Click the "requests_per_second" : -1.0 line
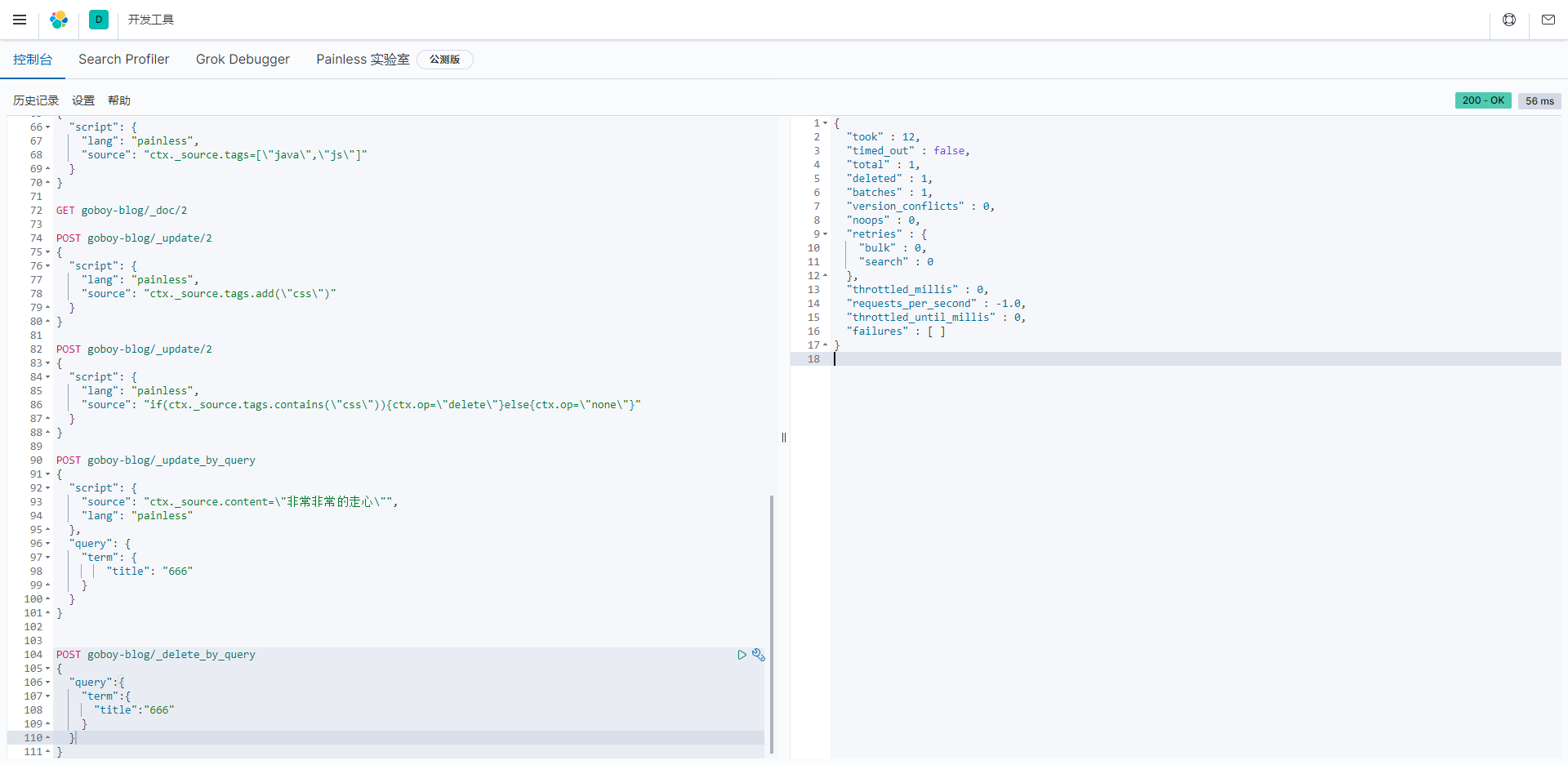Viewport: 1568px width, 765px height. pyautogui.click(x=936, y=304)
